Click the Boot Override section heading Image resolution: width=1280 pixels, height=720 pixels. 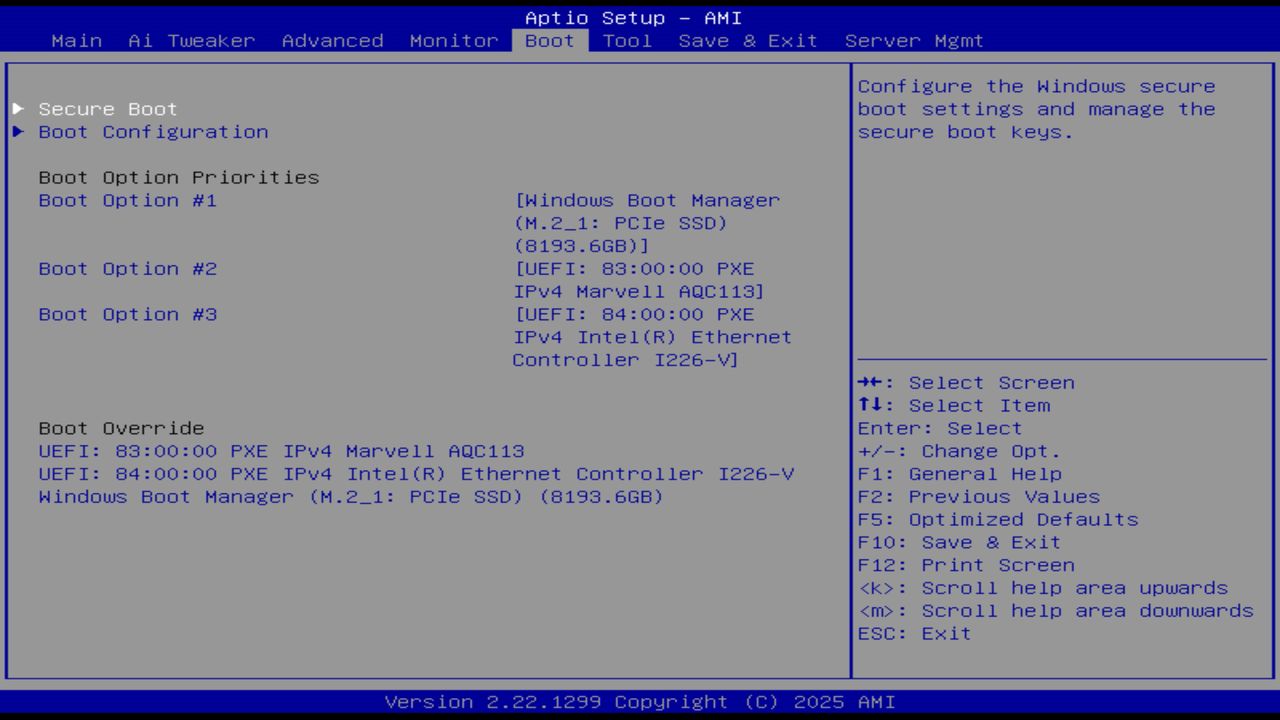120,428
